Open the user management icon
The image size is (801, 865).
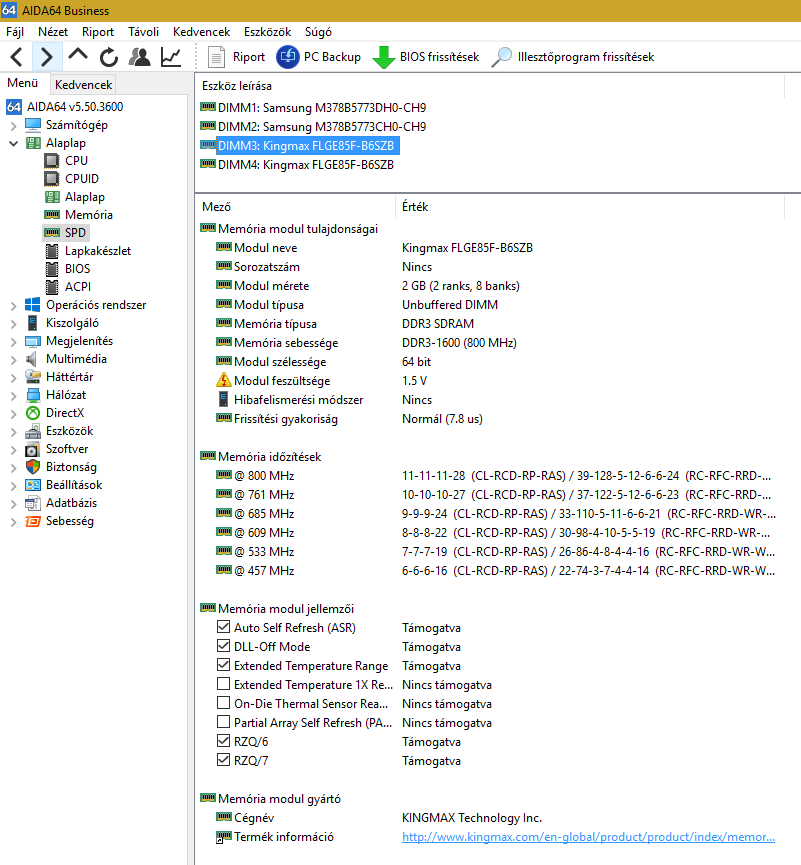click(x=140, y=57)
